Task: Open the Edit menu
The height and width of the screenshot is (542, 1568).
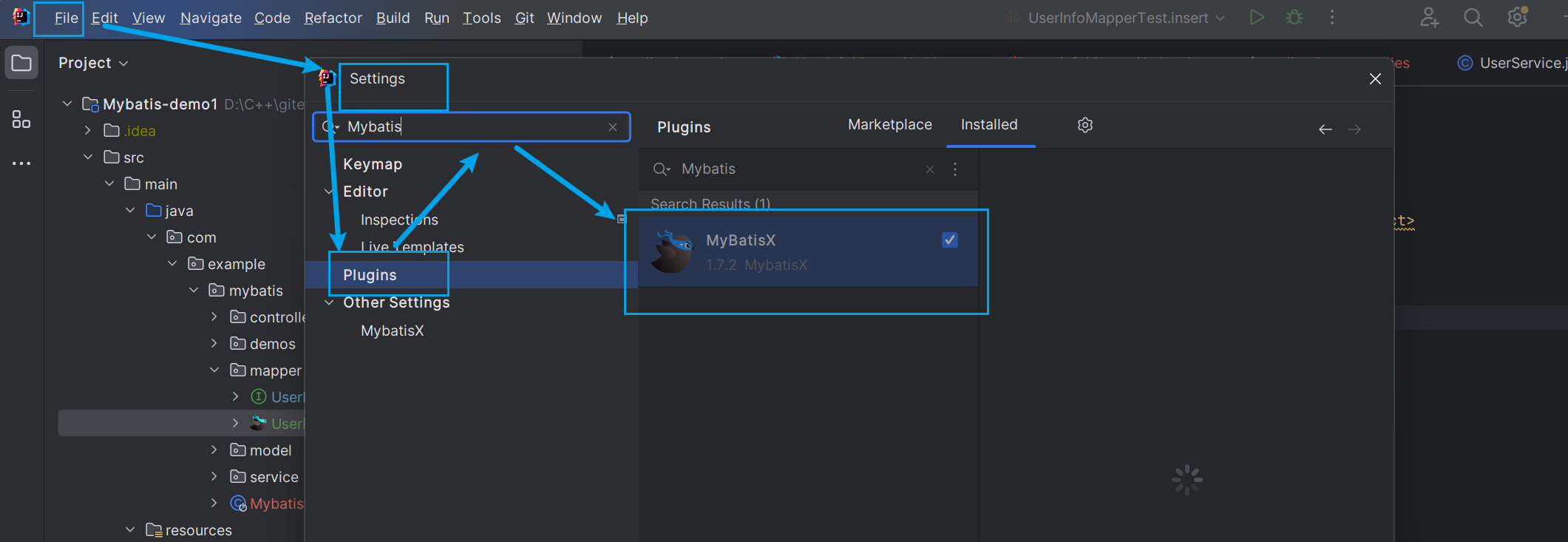Action: [x=105, y=18]
